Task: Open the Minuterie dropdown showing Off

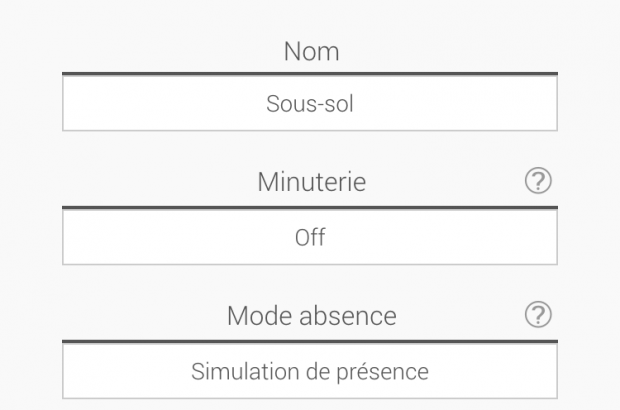Action: [x=310, y=237]
